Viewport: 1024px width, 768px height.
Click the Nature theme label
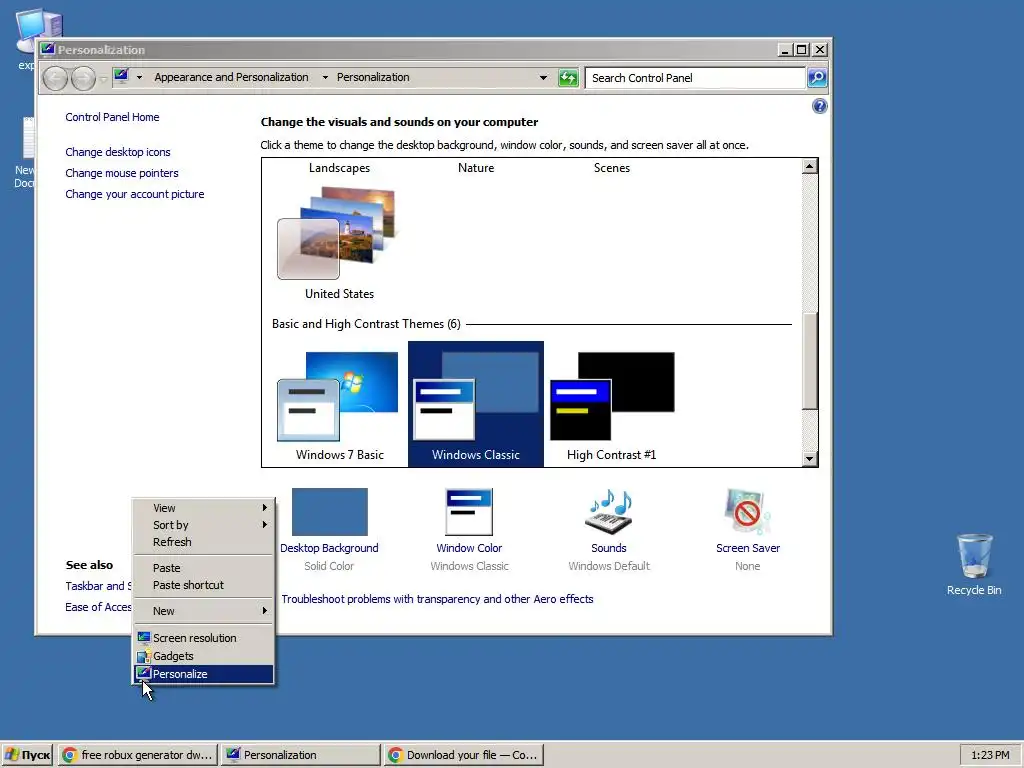[475, 168]
